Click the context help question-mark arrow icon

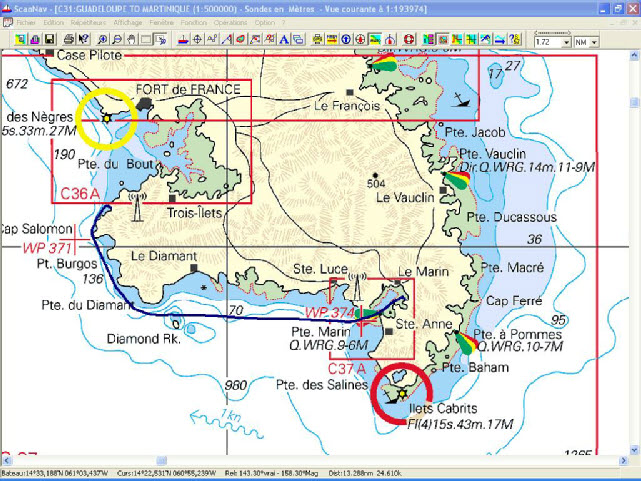[83, 41]
